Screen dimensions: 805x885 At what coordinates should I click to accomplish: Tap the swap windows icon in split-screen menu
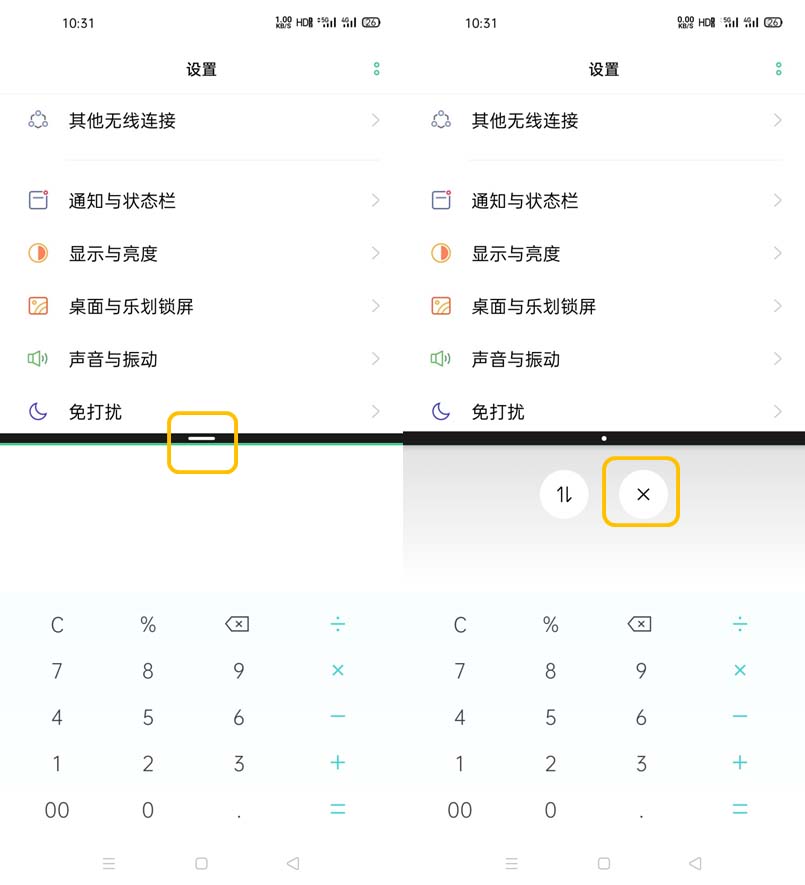pos(564,494)
